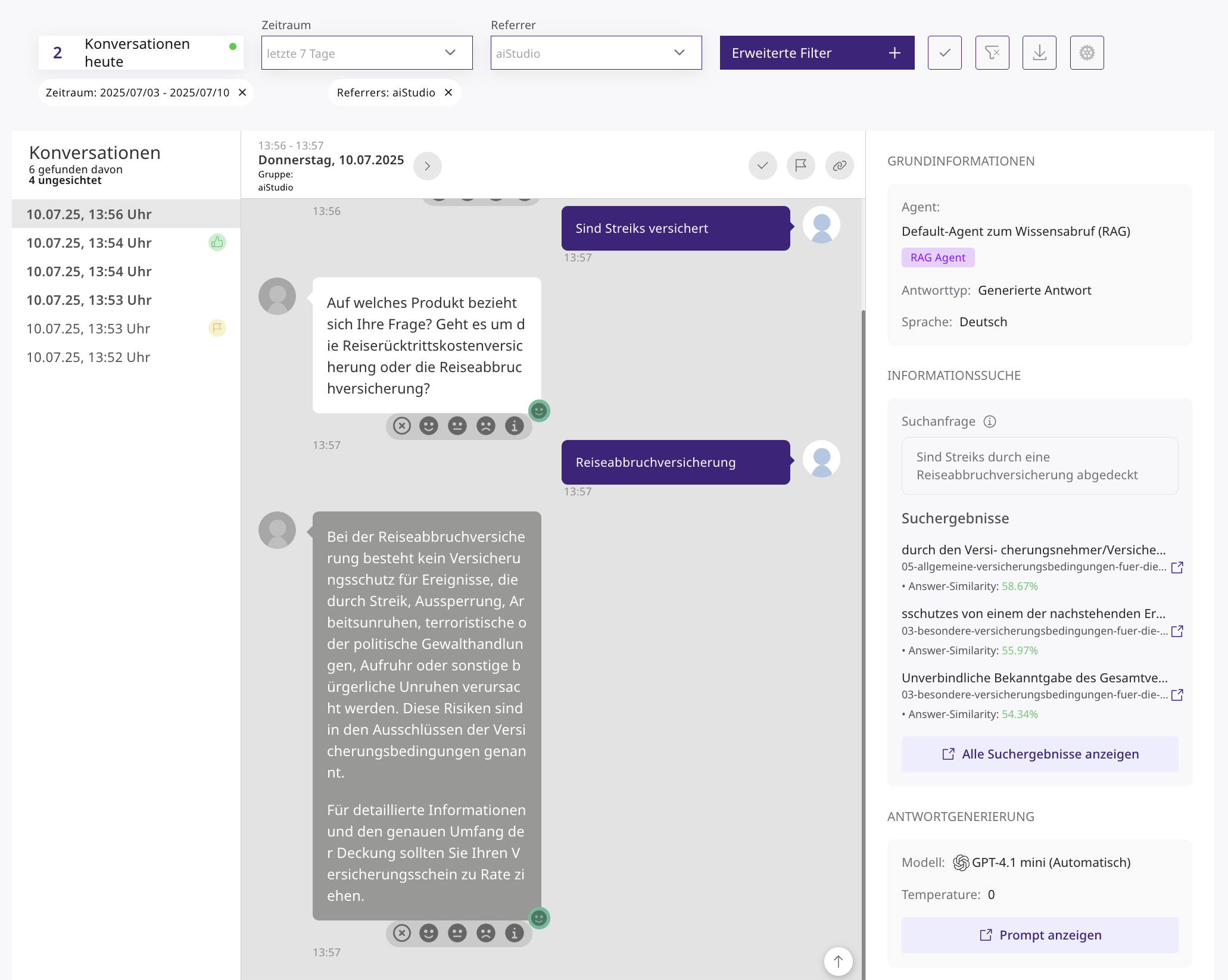Open settings gear in top toolbar
The height and width of the screenshot is (980, 1228).
click(x=1087, y=53)
